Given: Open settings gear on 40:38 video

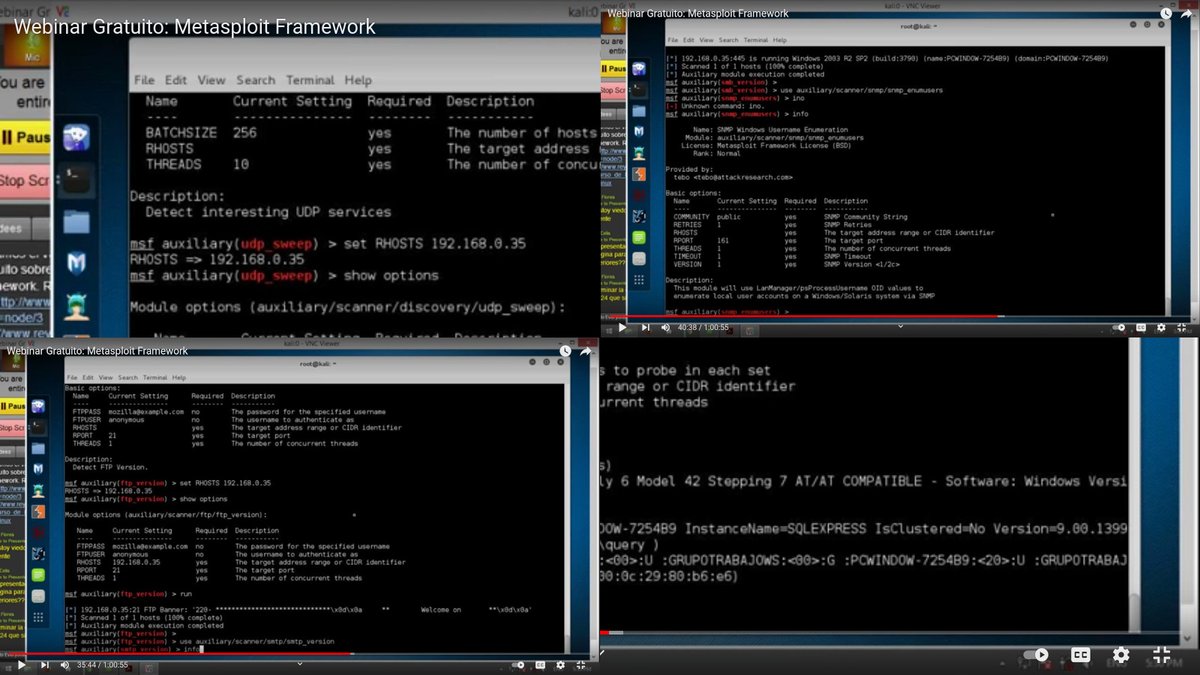Looking at the screenshot, I should [1160, 327].
